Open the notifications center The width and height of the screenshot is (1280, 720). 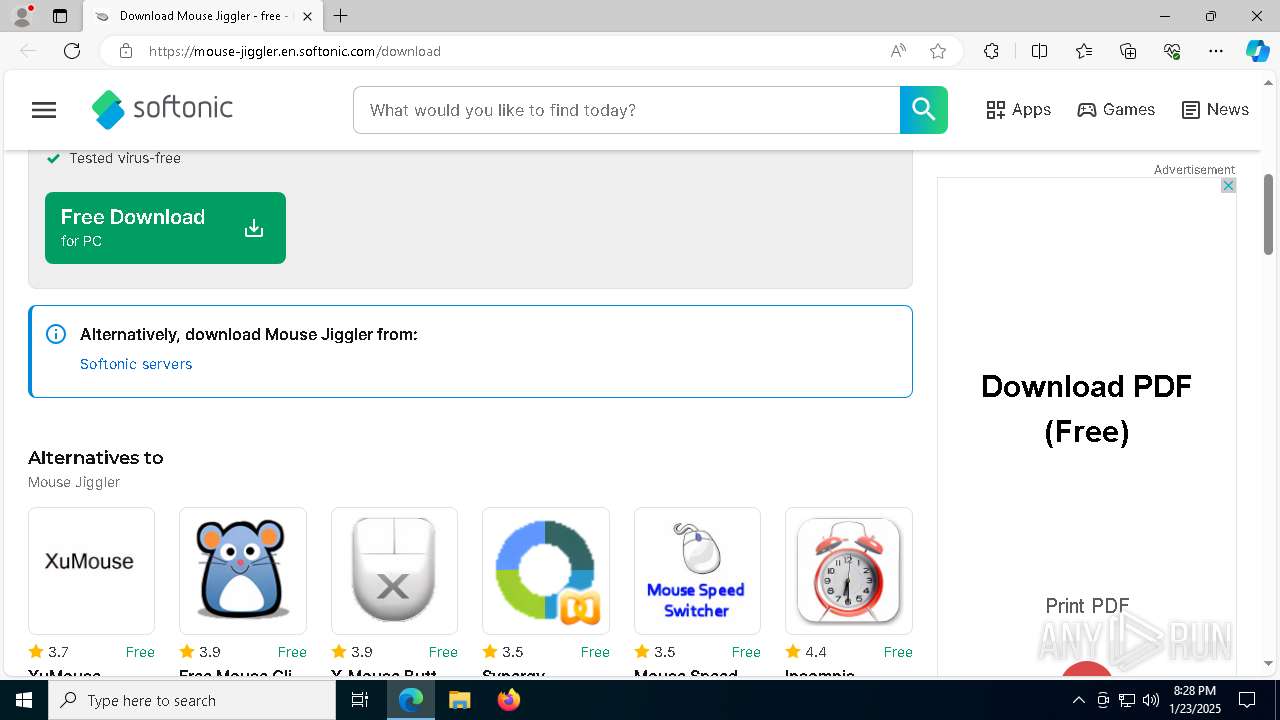[1247, 700]
